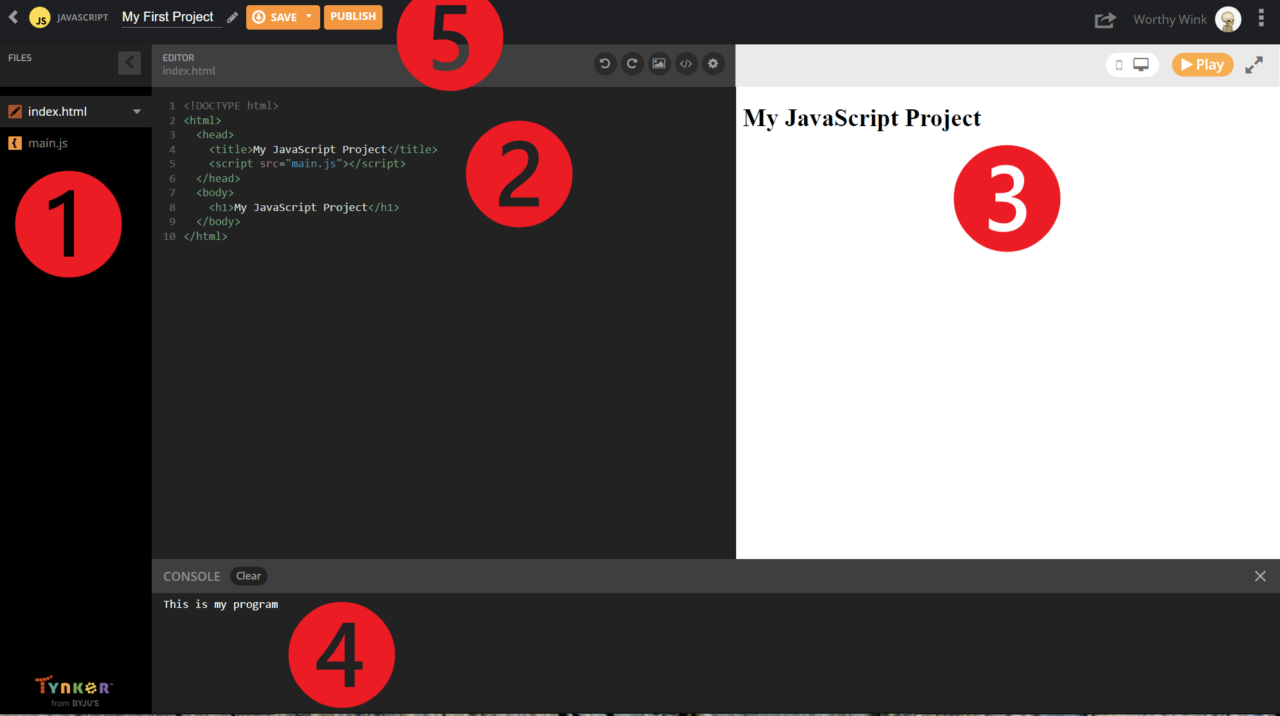Screen dimensions: 1280x716
Task: Open the Worthy Wink user avatar
Action: [x=1228, y=19]
